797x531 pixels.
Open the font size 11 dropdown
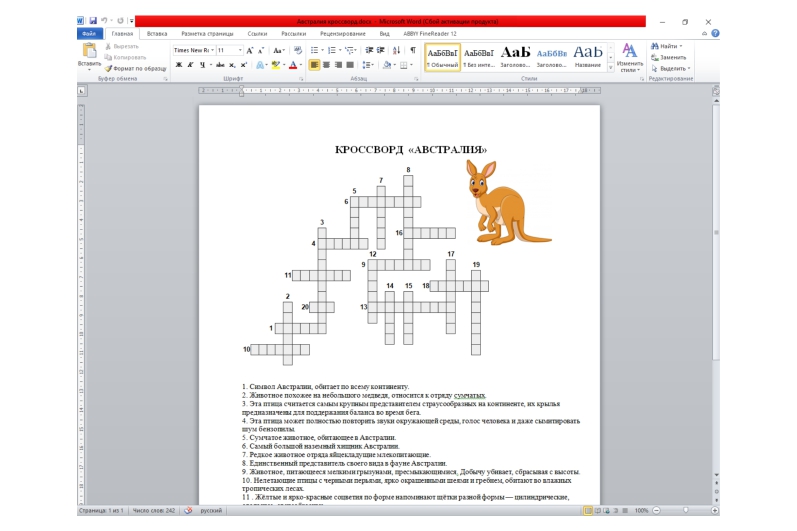pos(240,50)
